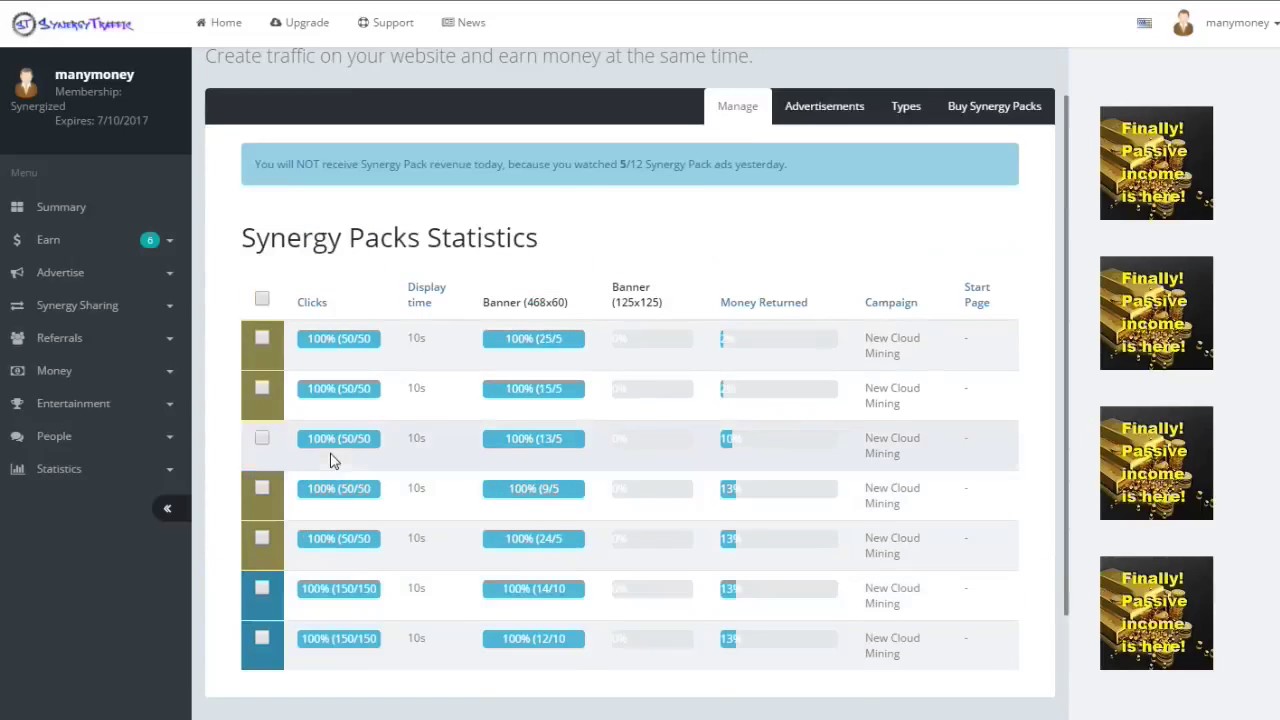
Task: Tick the select-all checkbox in the table header
Action: coord(262,298)
